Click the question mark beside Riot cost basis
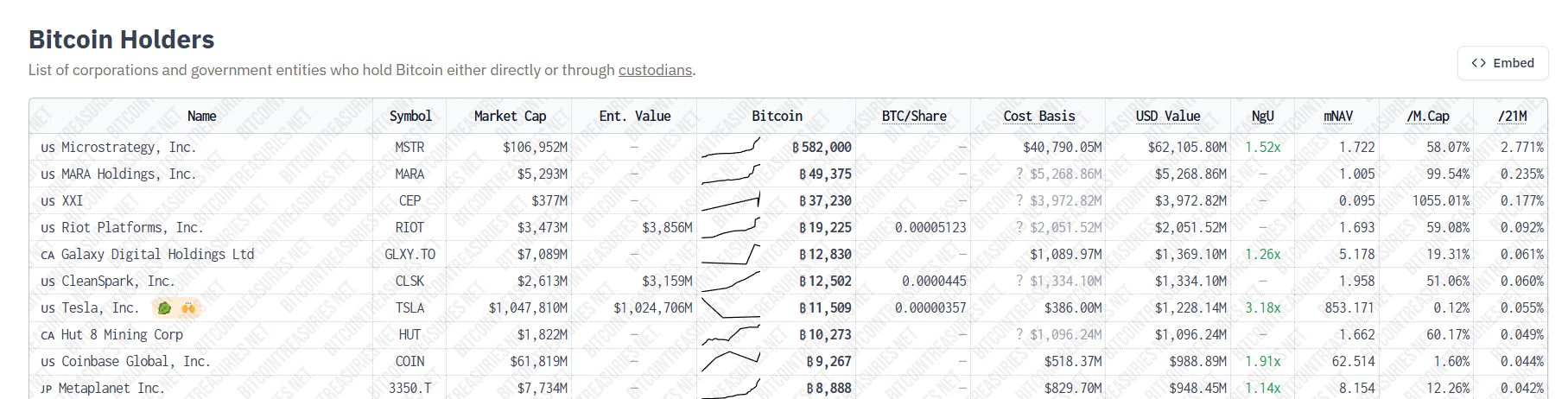The image size is (1568, 399). click(x=1020, y=228)
